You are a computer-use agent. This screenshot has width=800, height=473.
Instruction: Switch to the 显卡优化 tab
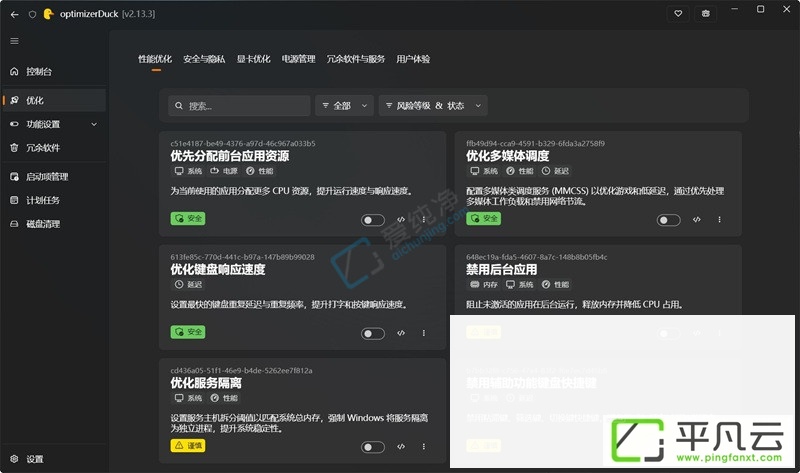coord(254,59)
